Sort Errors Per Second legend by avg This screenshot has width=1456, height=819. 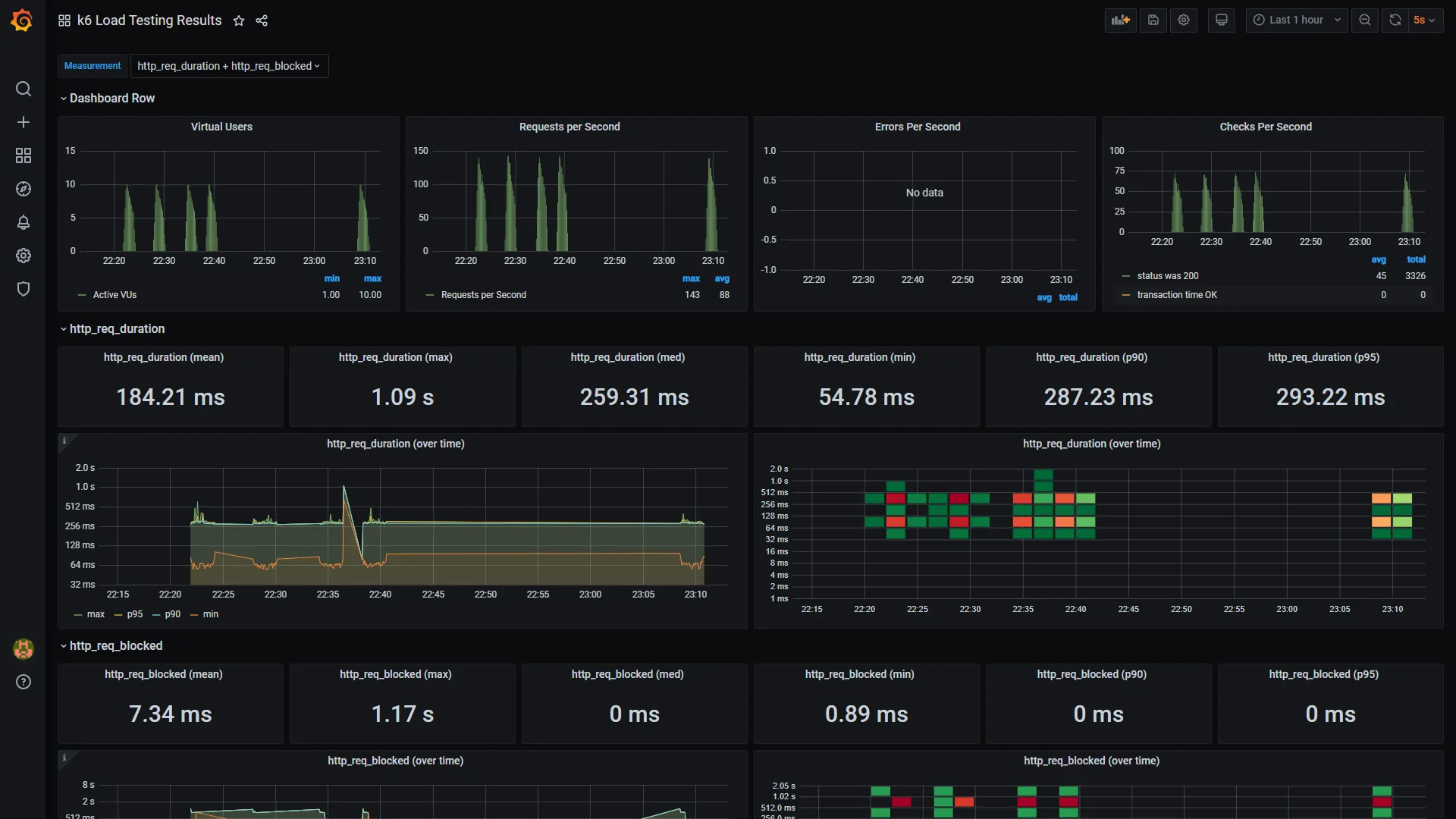1044,298
